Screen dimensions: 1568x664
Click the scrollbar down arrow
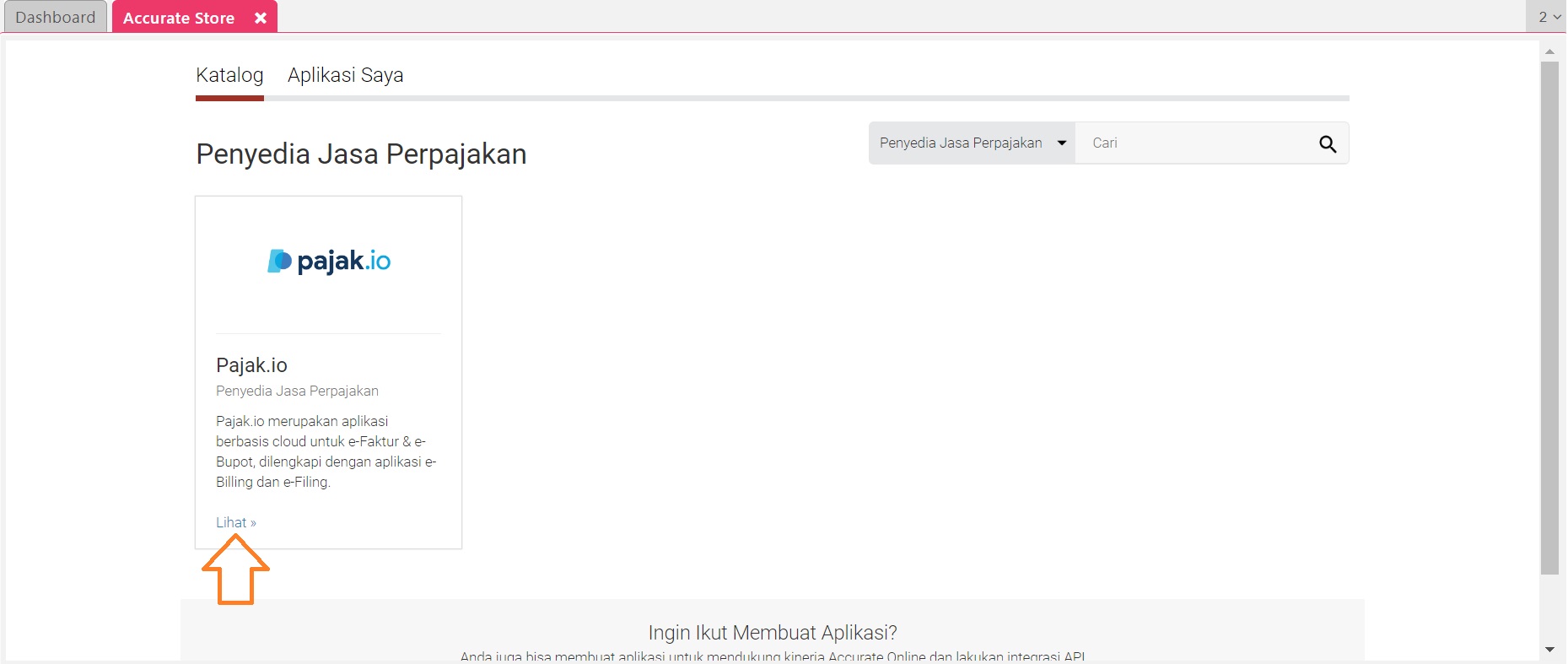click(x=1549, y=650)
